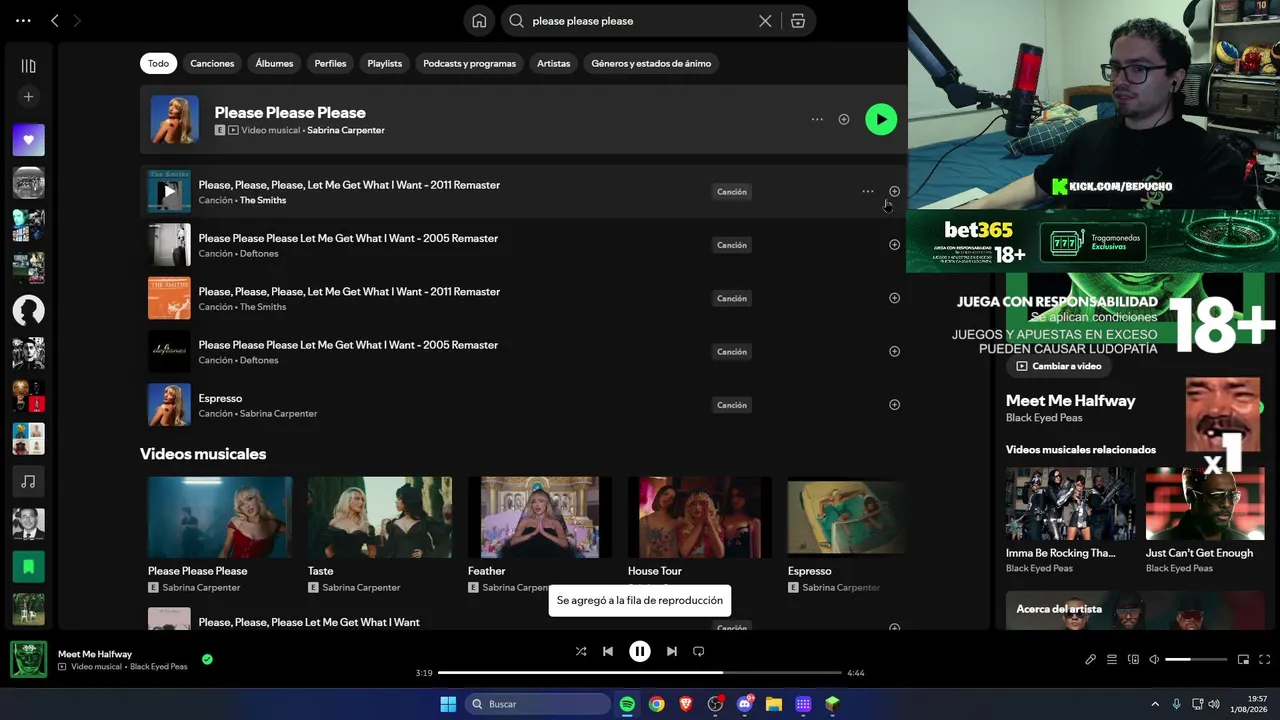Toggle Your Library sidebar icon

pos(28,66)
